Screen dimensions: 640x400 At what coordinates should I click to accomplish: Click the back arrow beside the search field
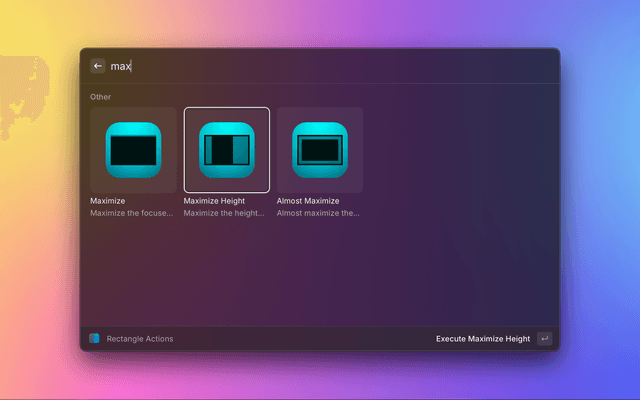point(98,66)
